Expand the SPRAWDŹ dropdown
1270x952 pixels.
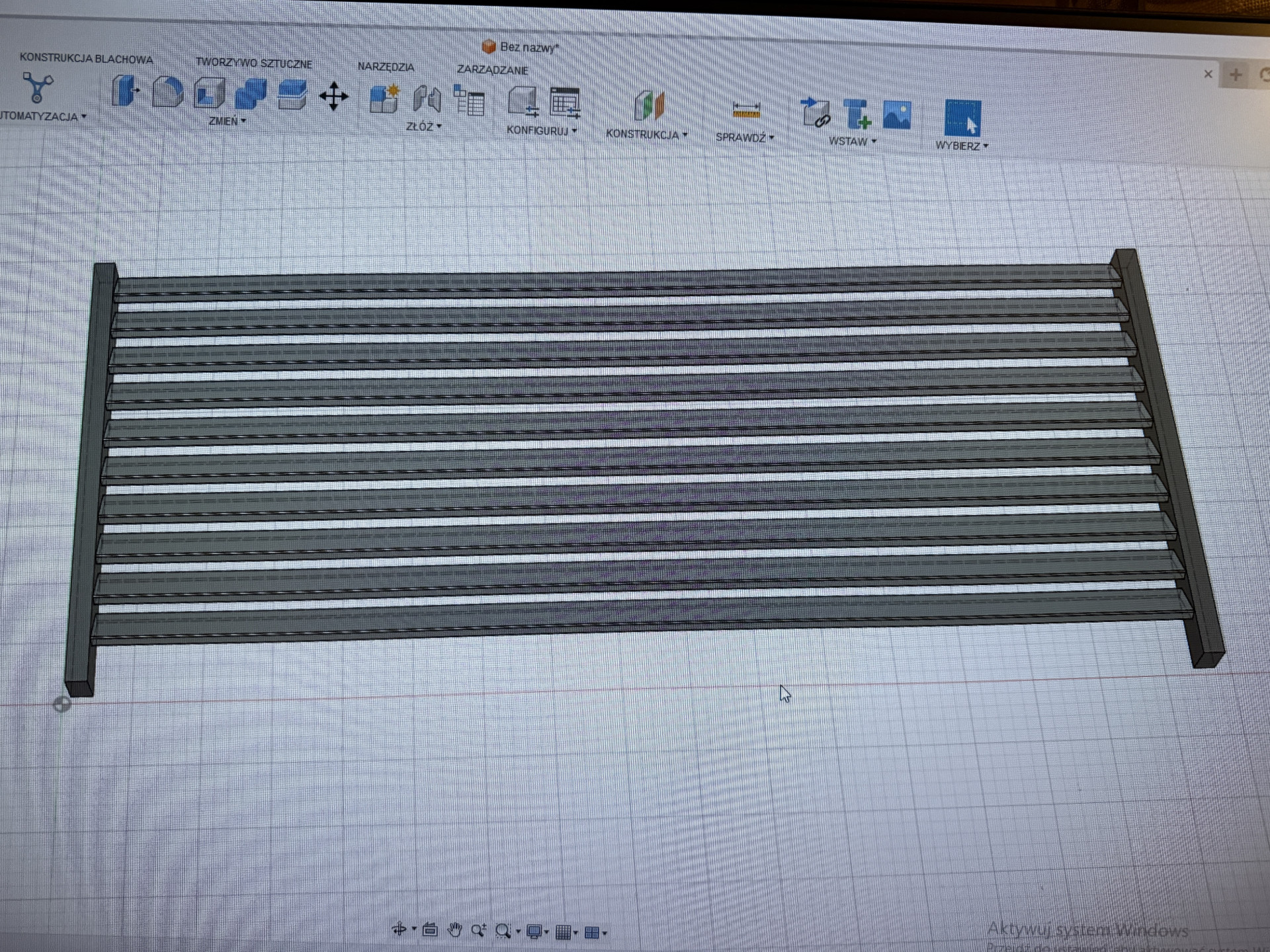tap(744, 138)
